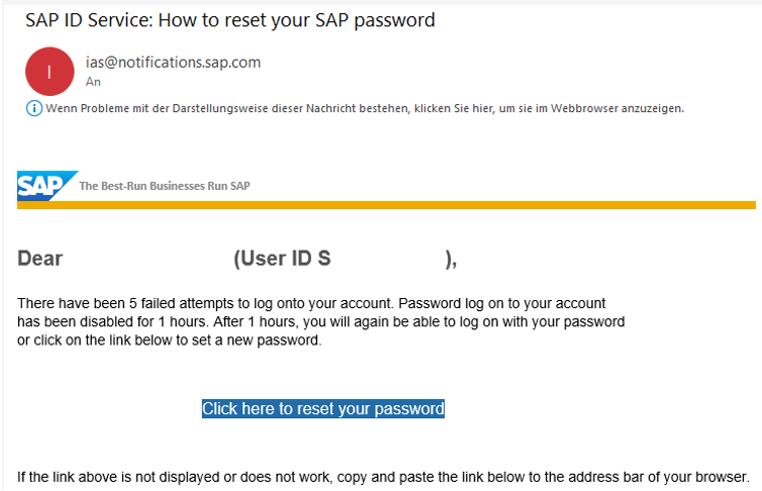Image resolution: width=762 pixels, height=491 pixels.
Task: Click the "An" recipient label
Action: (93, 82)
